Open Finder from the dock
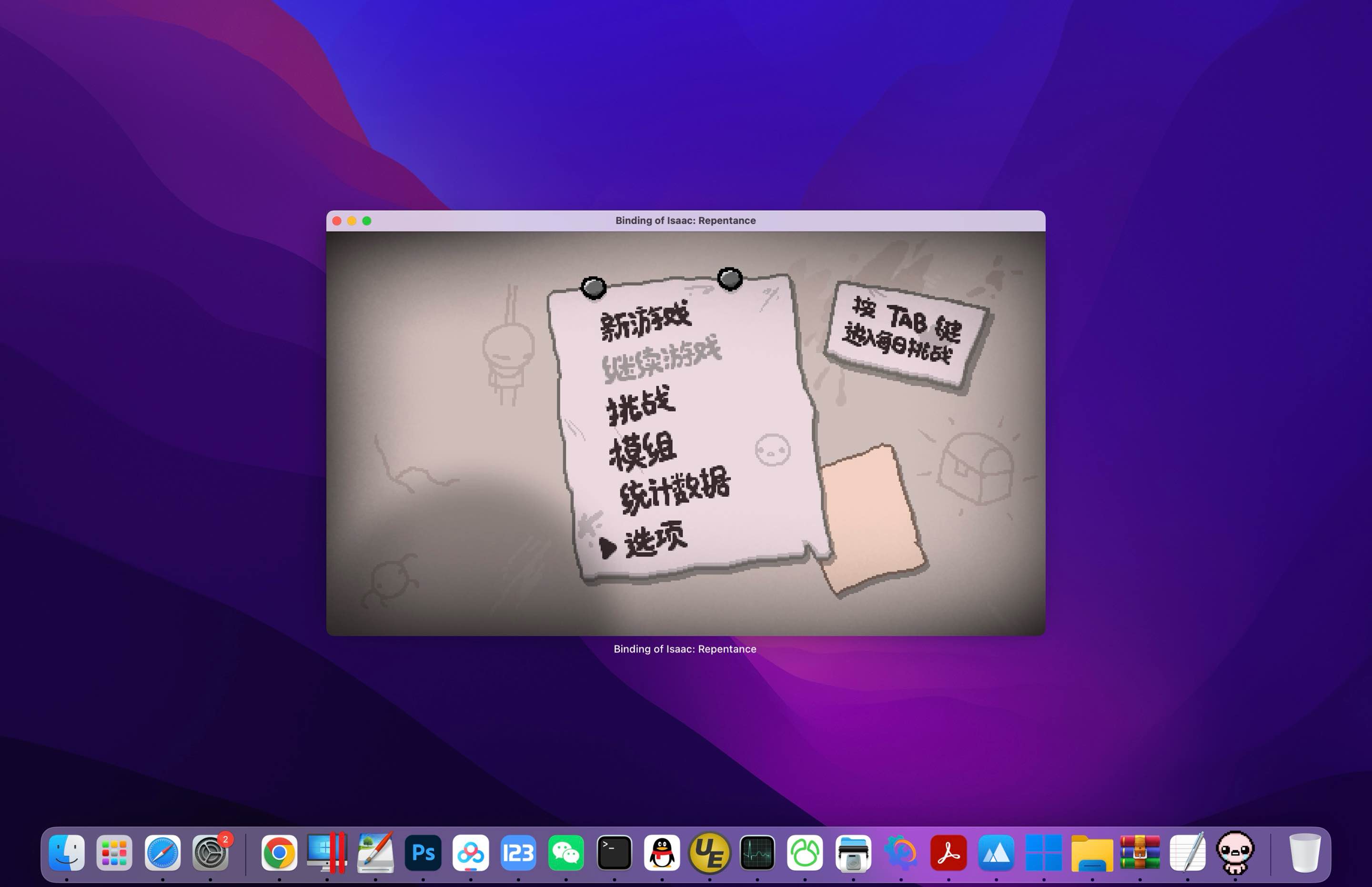The height and width of the screenshot is (887, 1372). [67, 852]
